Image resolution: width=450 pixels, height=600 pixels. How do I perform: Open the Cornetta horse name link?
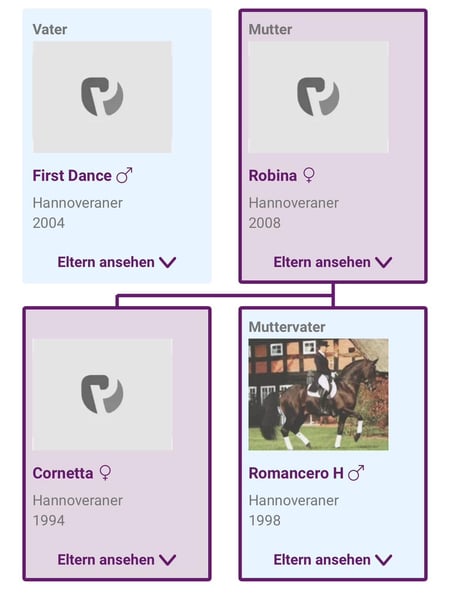coord(63,473)
